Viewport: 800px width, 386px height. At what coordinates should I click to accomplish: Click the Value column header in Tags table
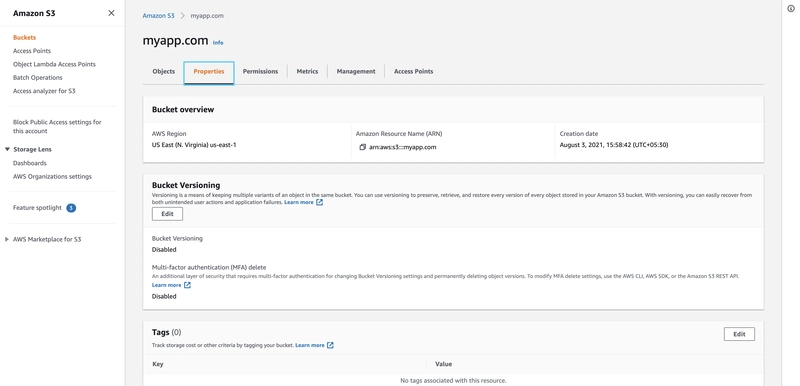click(x=443, y=364)
